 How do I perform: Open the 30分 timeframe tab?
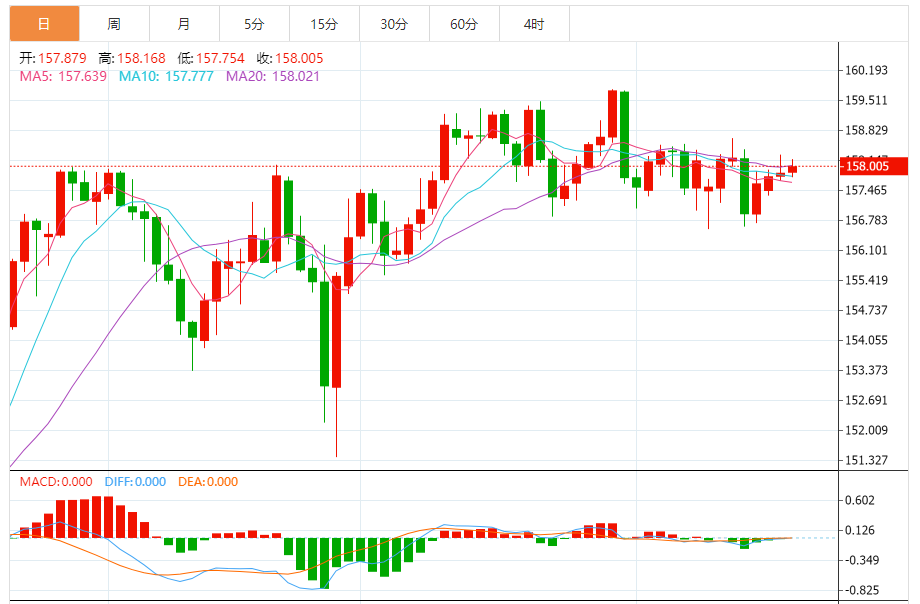pos(394,24)
